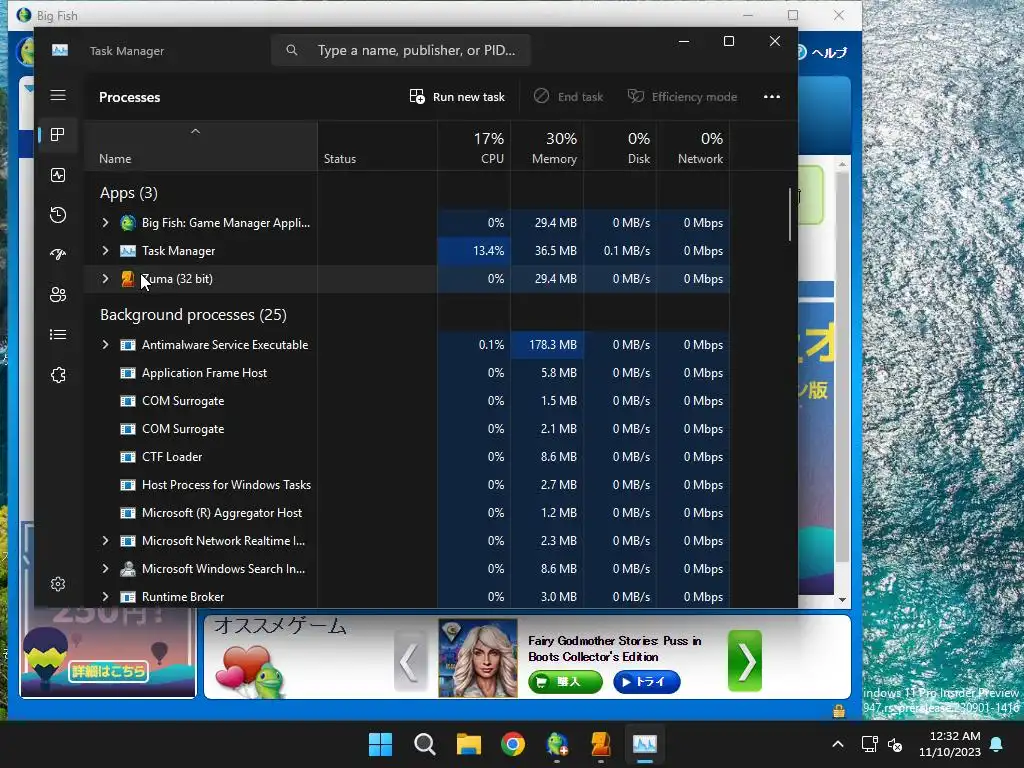Click the green 購入 buy button in Big Fish
This screenshot has height=768, width=1024.
566,682
